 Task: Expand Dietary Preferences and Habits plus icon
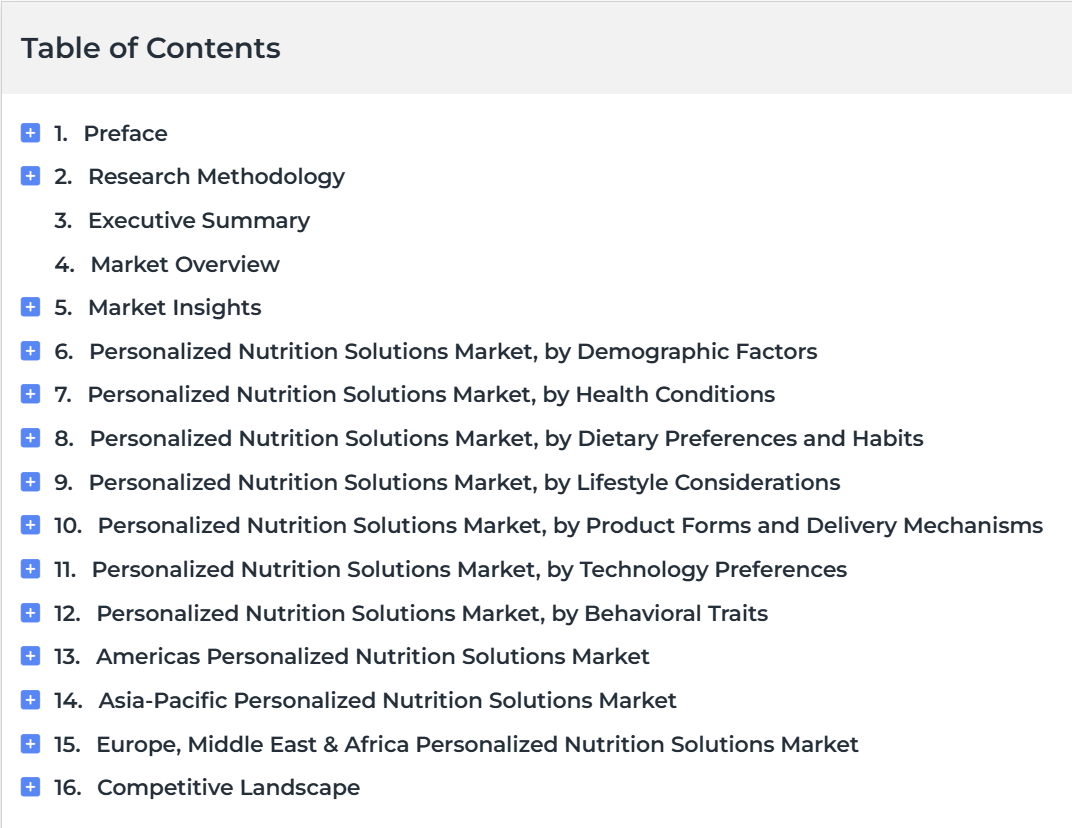point(30,438)
